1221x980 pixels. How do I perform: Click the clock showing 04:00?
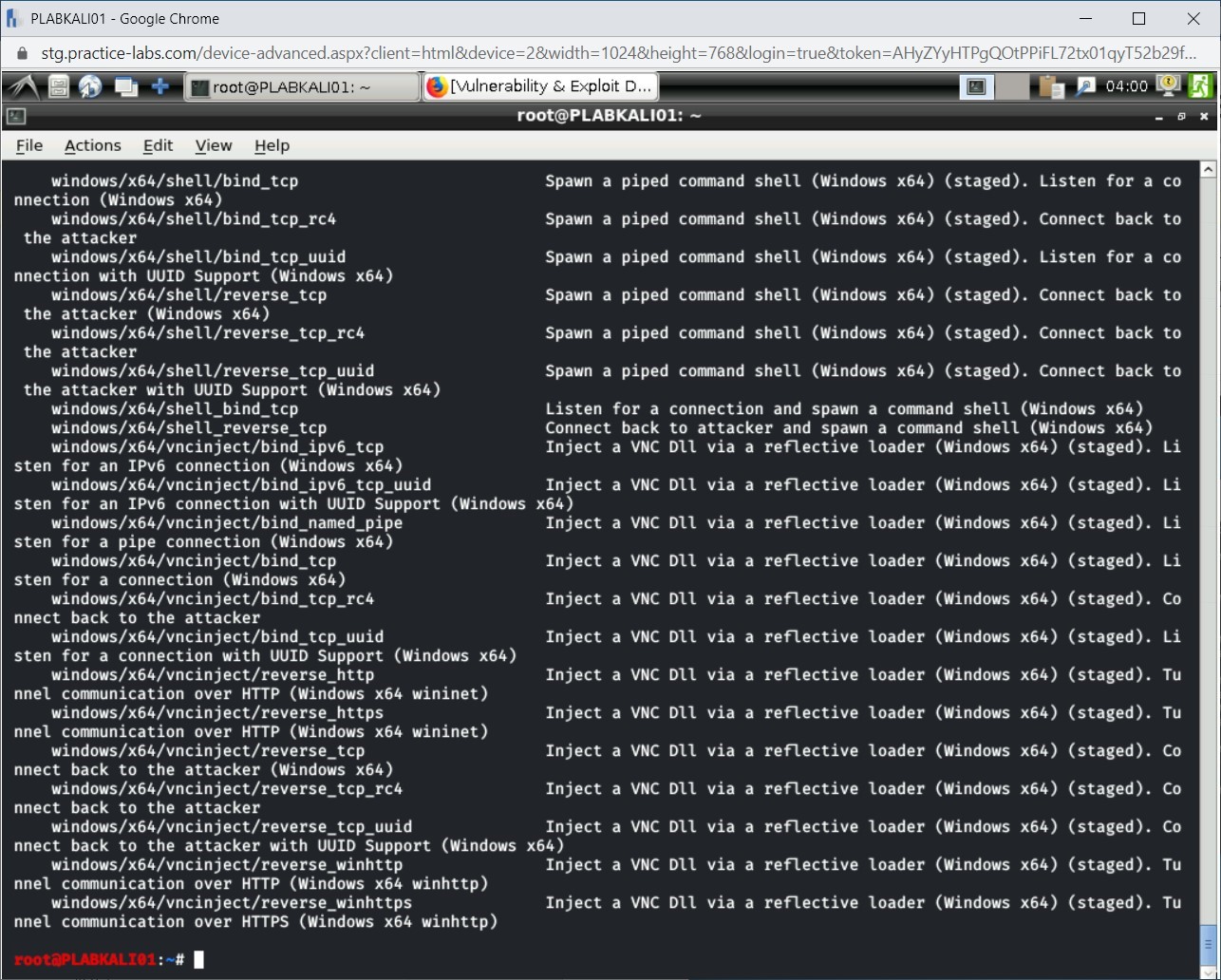click(x=1128, y=86)
